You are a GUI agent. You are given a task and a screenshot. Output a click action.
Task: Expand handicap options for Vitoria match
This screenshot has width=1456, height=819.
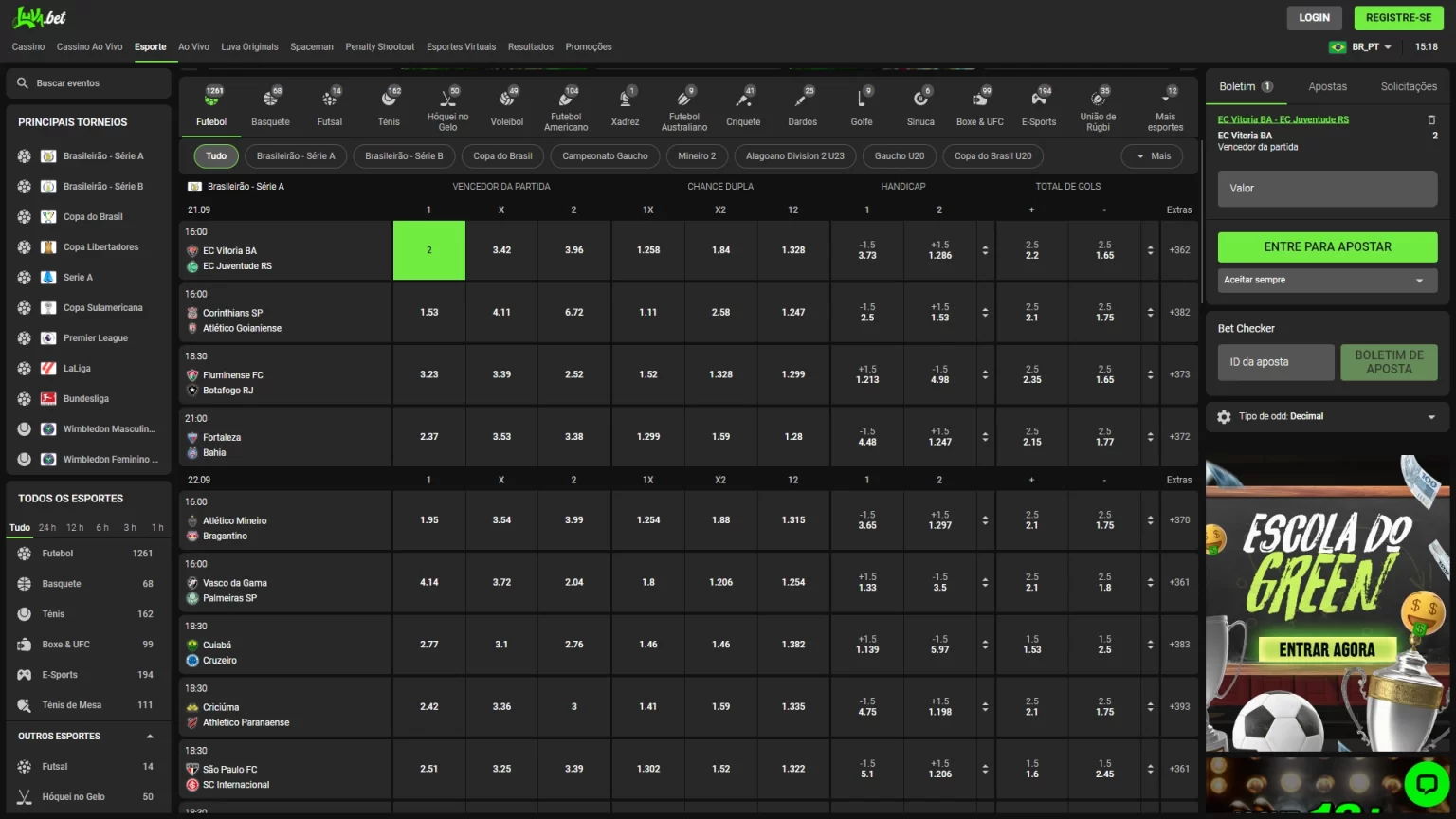coord(985,250)
